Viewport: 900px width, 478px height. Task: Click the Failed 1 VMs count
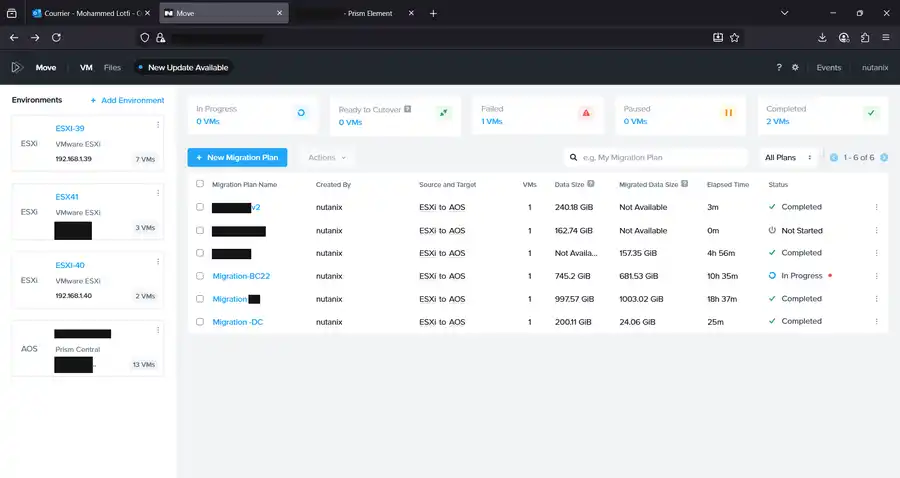click(x=491, y=121)
